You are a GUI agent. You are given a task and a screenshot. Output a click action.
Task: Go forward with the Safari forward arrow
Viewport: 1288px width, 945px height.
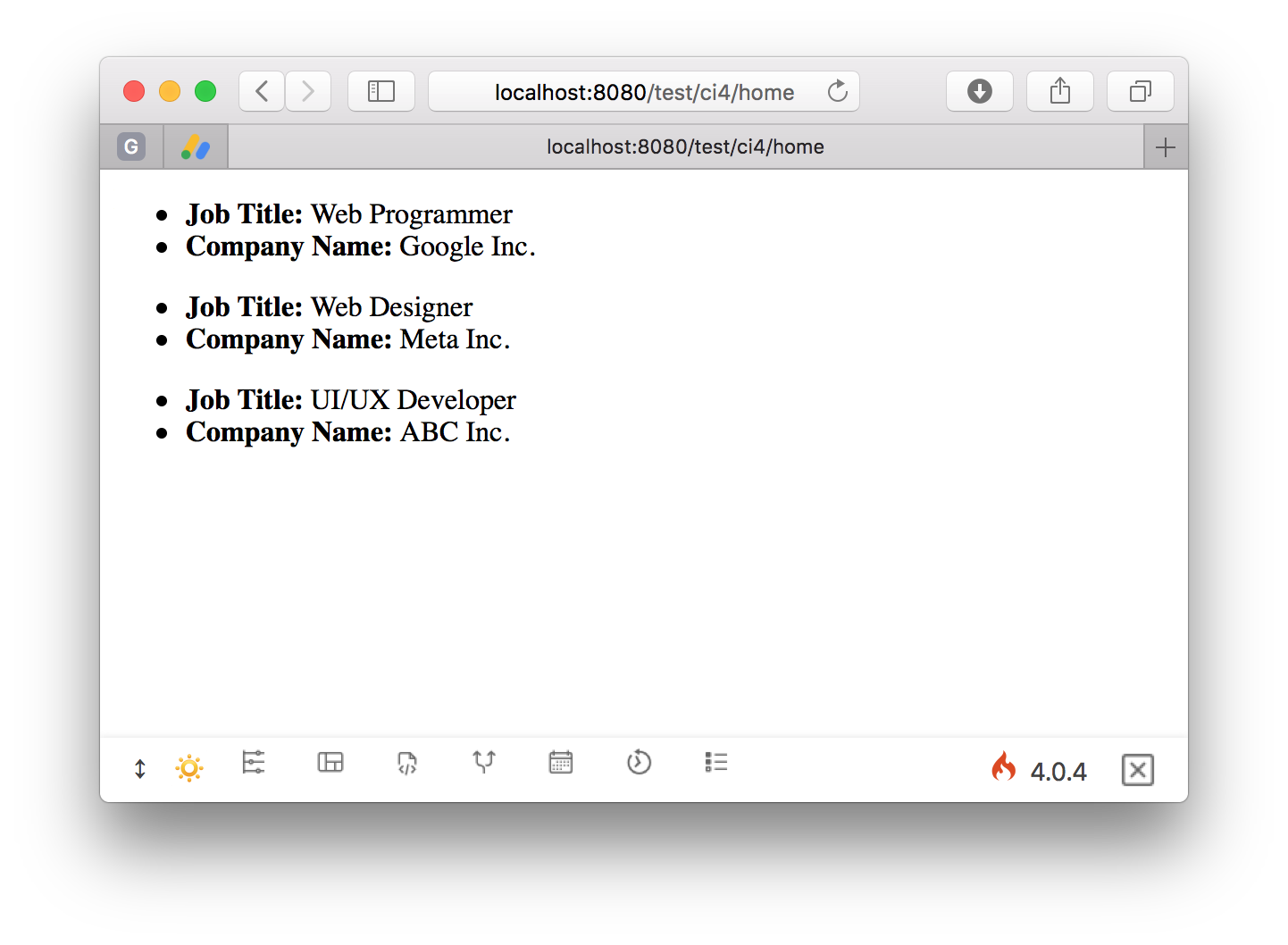pyautogui.click(x=308, y=91)
